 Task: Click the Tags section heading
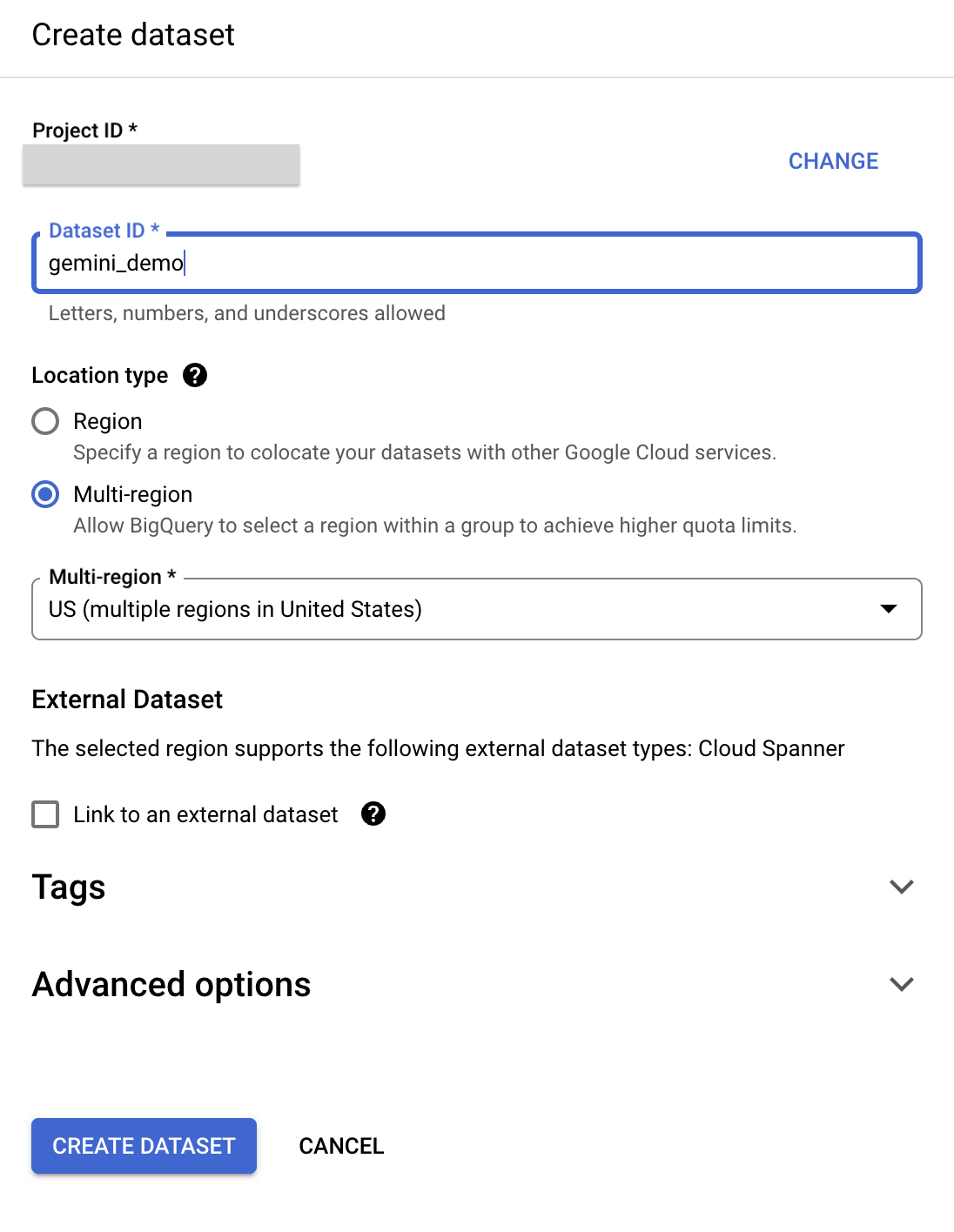[x=69, y=887]
